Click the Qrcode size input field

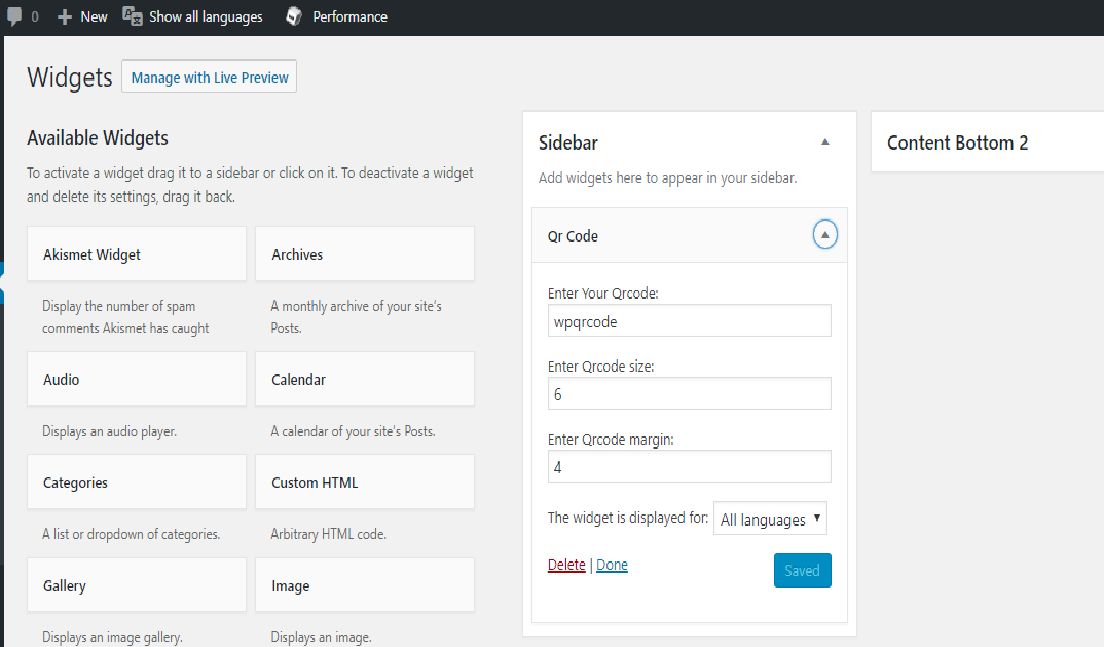tap(690, 394)
